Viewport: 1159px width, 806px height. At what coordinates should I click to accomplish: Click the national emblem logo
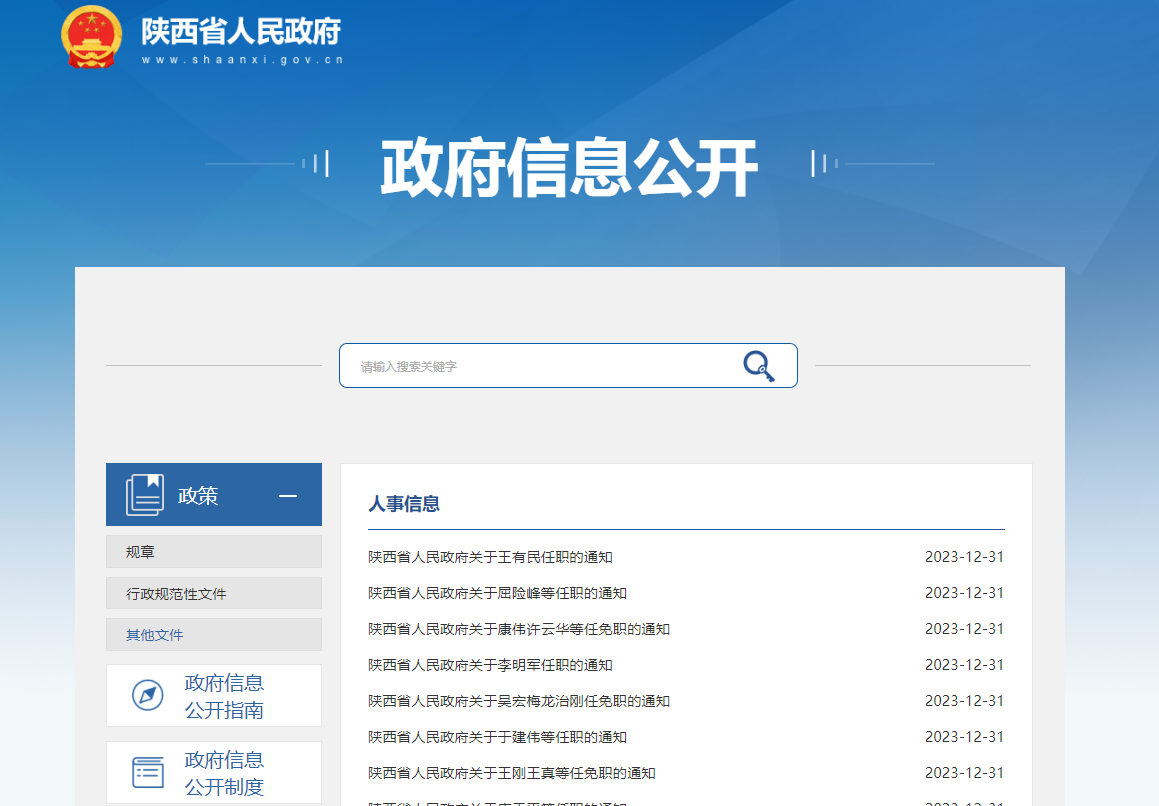[91, 37]
